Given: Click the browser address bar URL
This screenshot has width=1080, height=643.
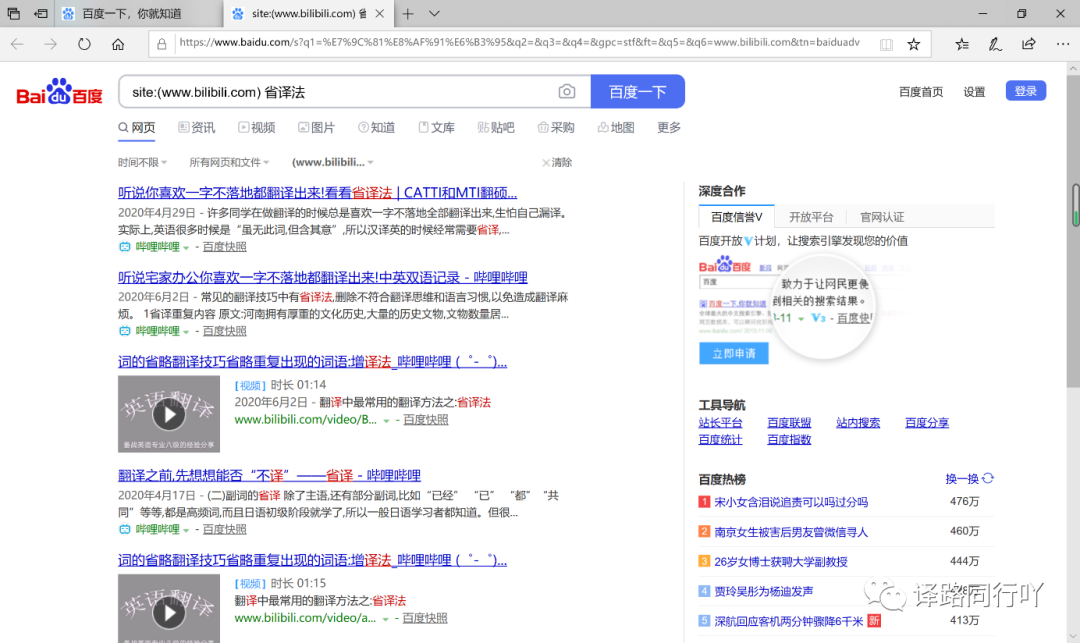Looking at the screenshot, I should pos(519,43).
